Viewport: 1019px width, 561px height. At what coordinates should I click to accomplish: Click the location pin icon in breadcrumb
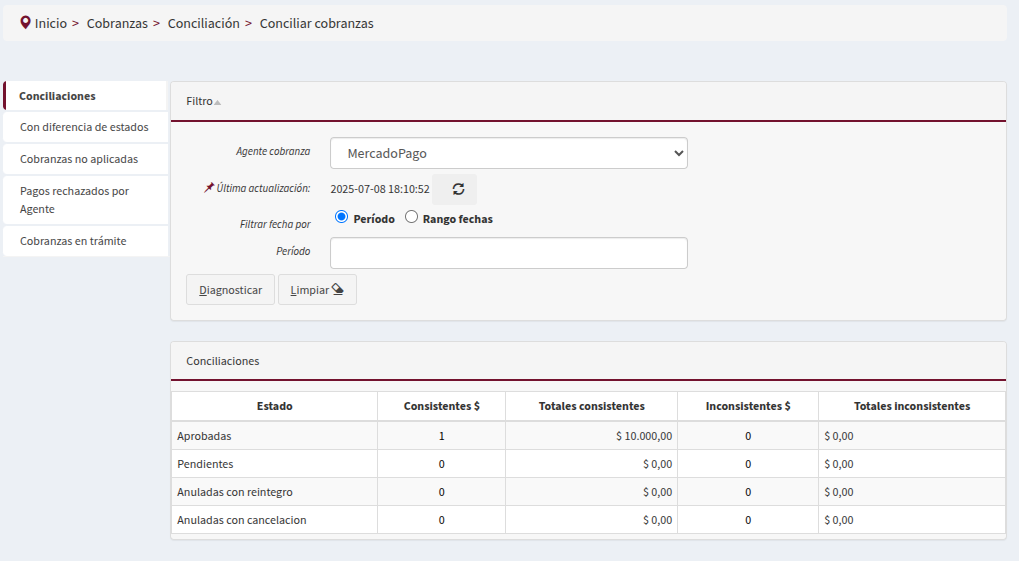pos(25,22)
